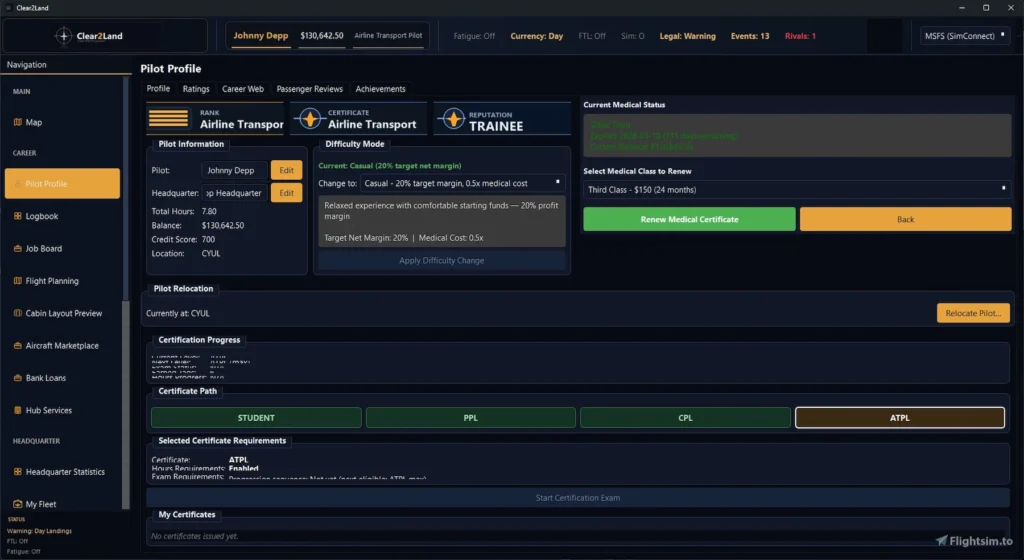The width and height of the screenshot is (1024, 560).
Task: Open Logbook via its sidebar icon
Action: point(17,216)
